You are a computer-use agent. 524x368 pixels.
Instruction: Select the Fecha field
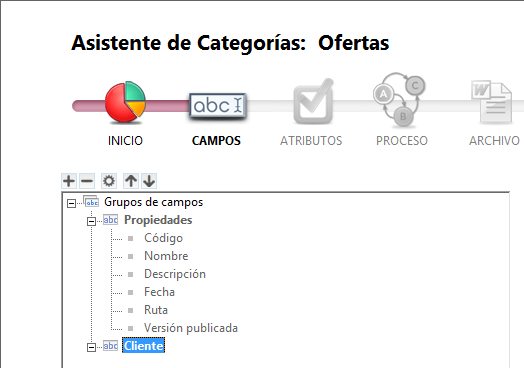coord(159,292)
